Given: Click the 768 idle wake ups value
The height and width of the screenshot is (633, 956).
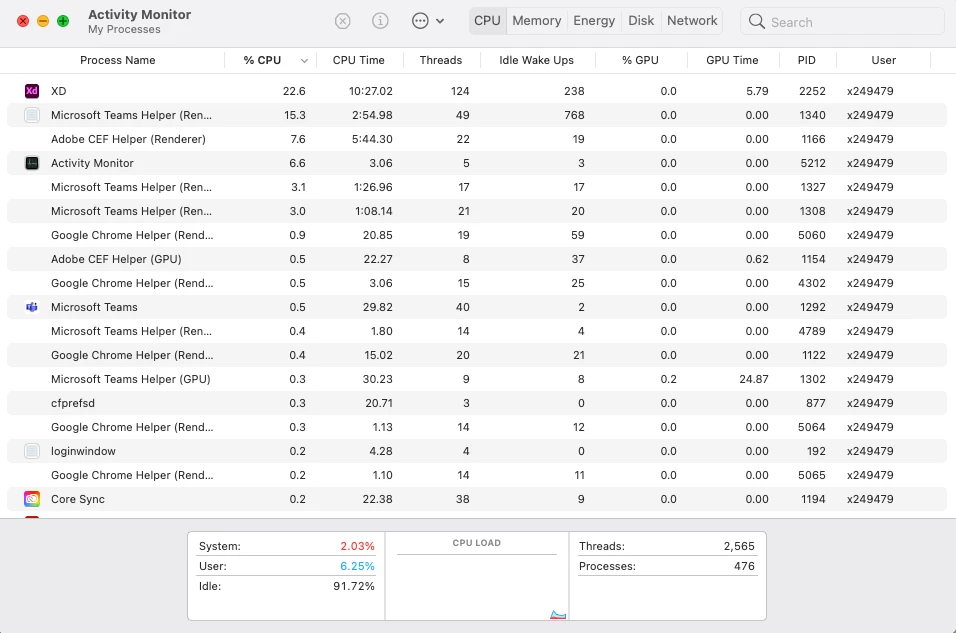Looking at the screenshot, I should click(x=574, y=115).
